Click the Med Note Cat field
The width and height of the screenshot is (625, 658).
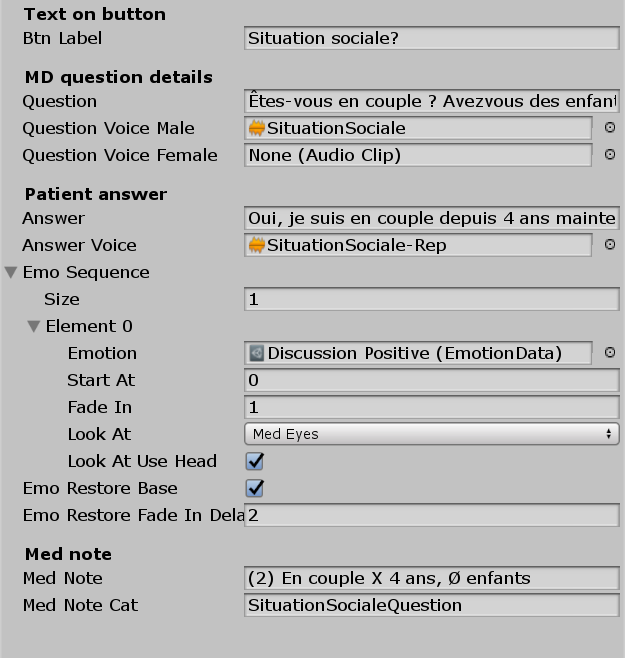pos(431,605)
